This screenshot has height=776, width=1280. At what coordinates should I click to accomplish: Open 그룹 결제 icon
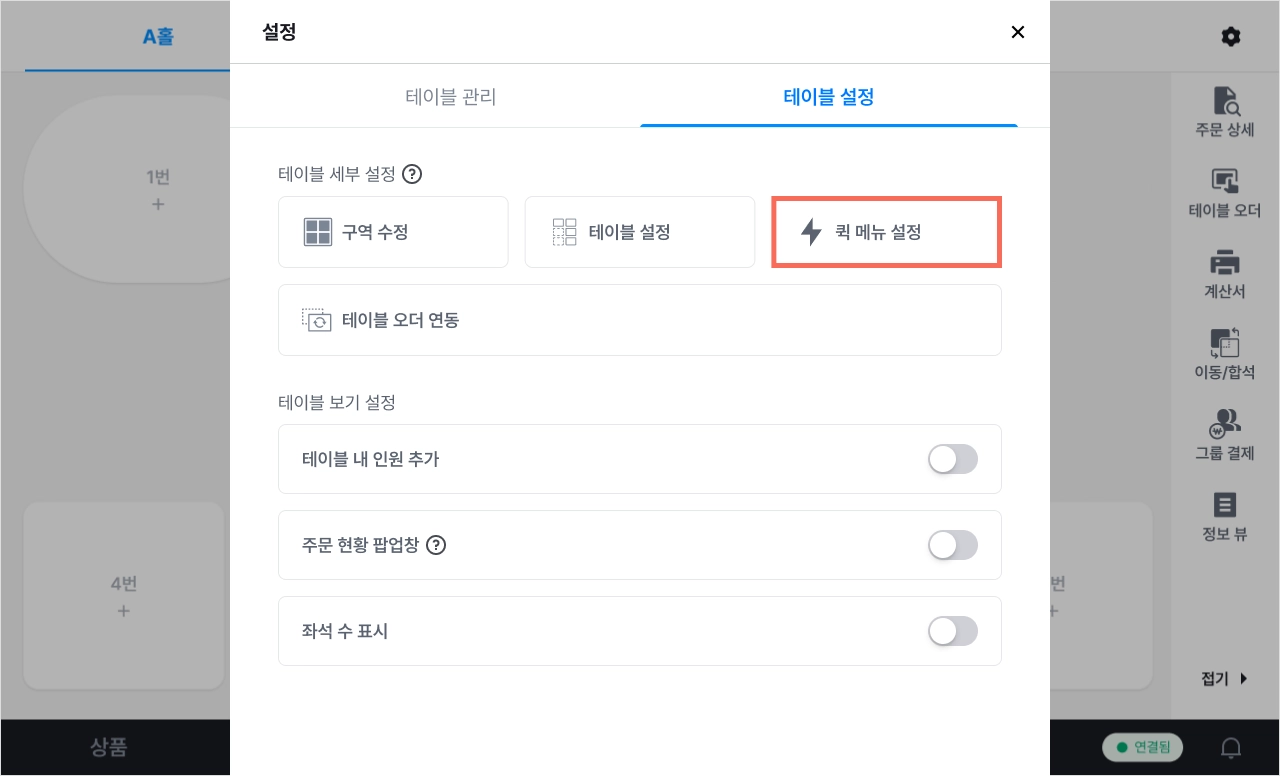pyautogui.click(x=1225, y=436)
